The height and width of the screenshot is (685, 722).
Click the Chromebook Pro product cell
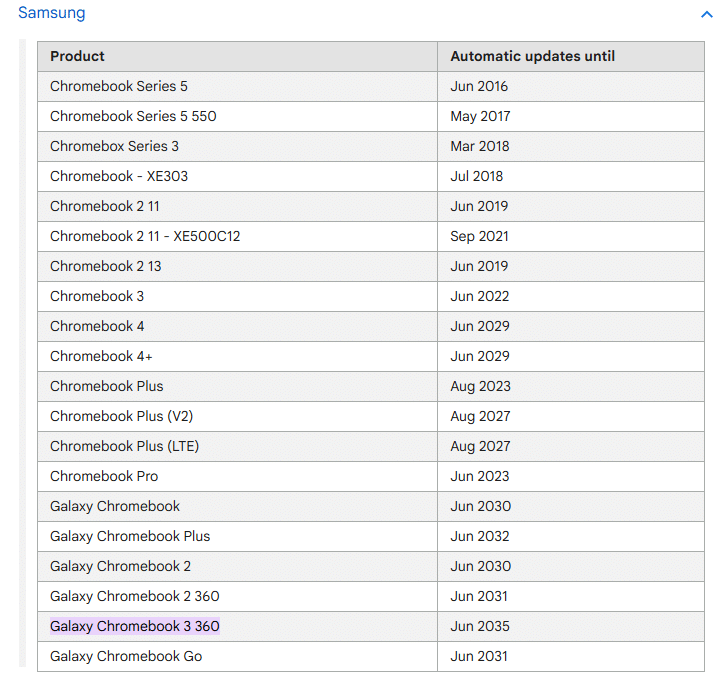coord(104,476)
